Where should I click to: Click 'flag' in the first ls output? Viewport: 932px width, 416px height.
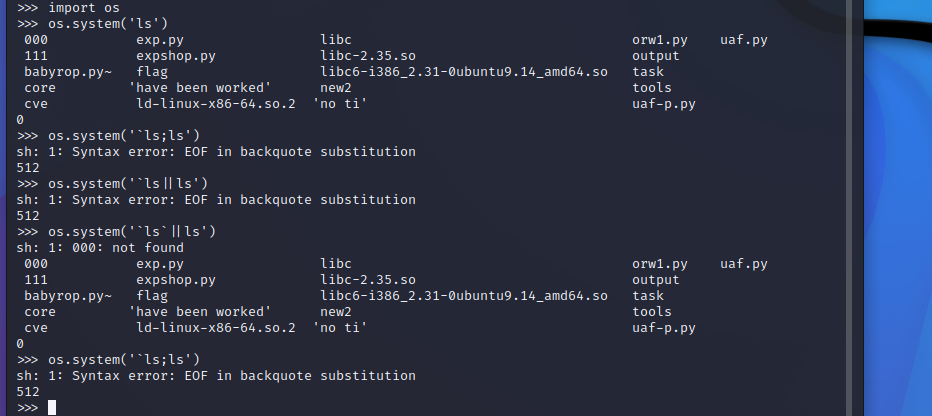(152, 72)
